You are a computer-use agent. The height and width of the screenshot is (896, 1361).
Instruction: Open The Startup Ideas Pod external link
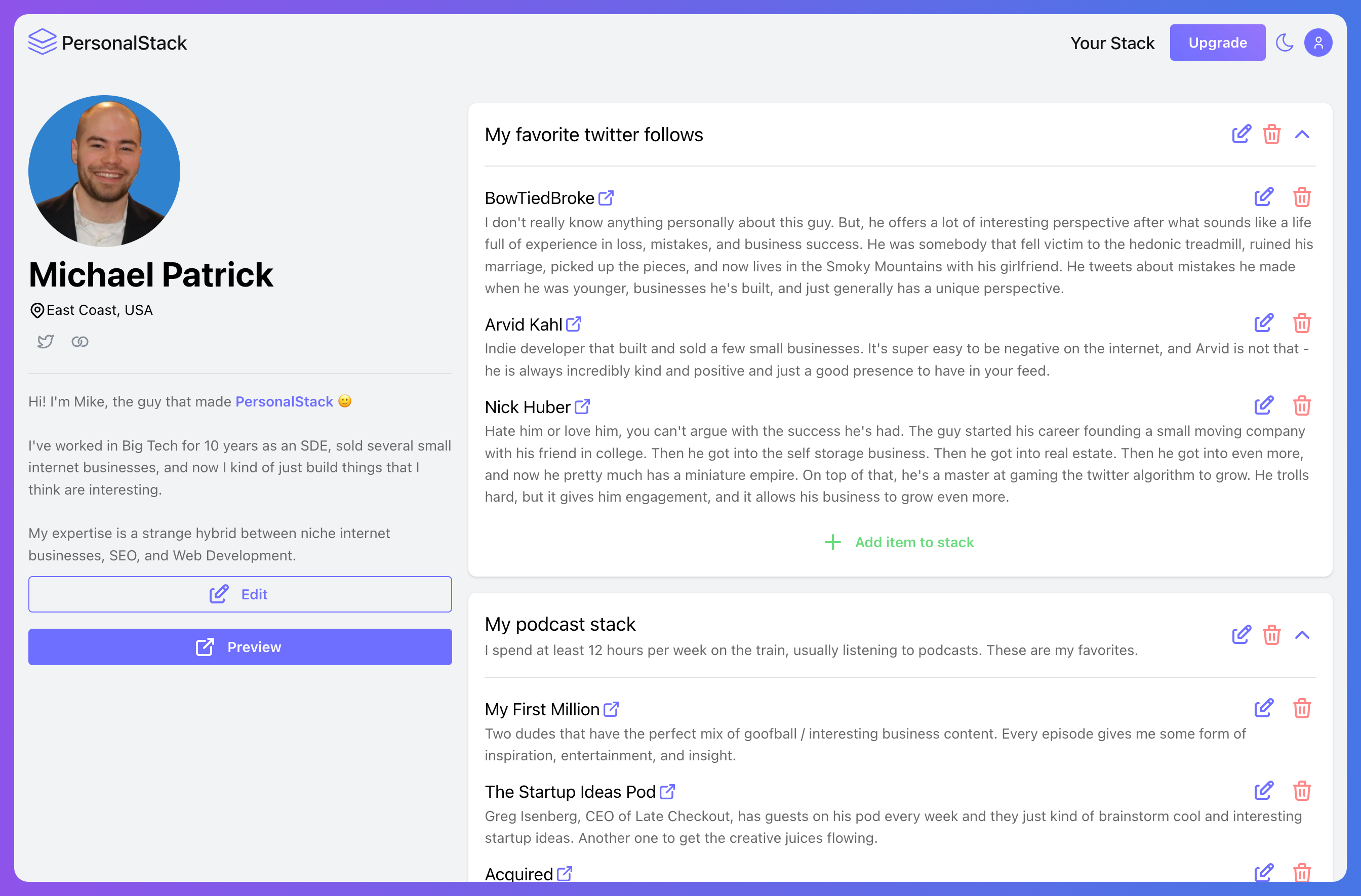(667, 791)
